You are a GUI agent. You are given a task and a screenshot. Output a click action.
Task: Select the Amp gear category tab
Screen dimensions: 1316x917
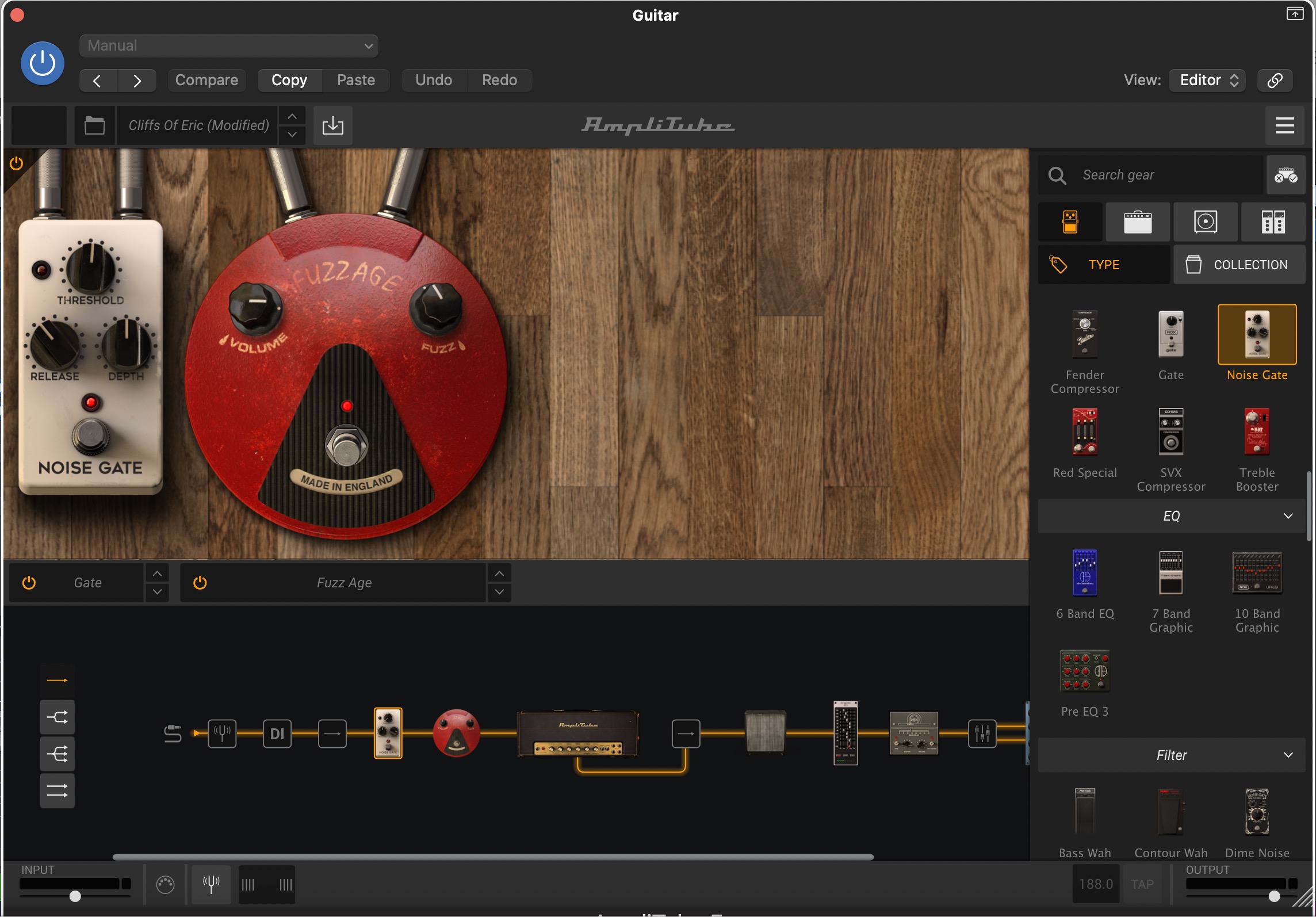[x=1138, y=221]
